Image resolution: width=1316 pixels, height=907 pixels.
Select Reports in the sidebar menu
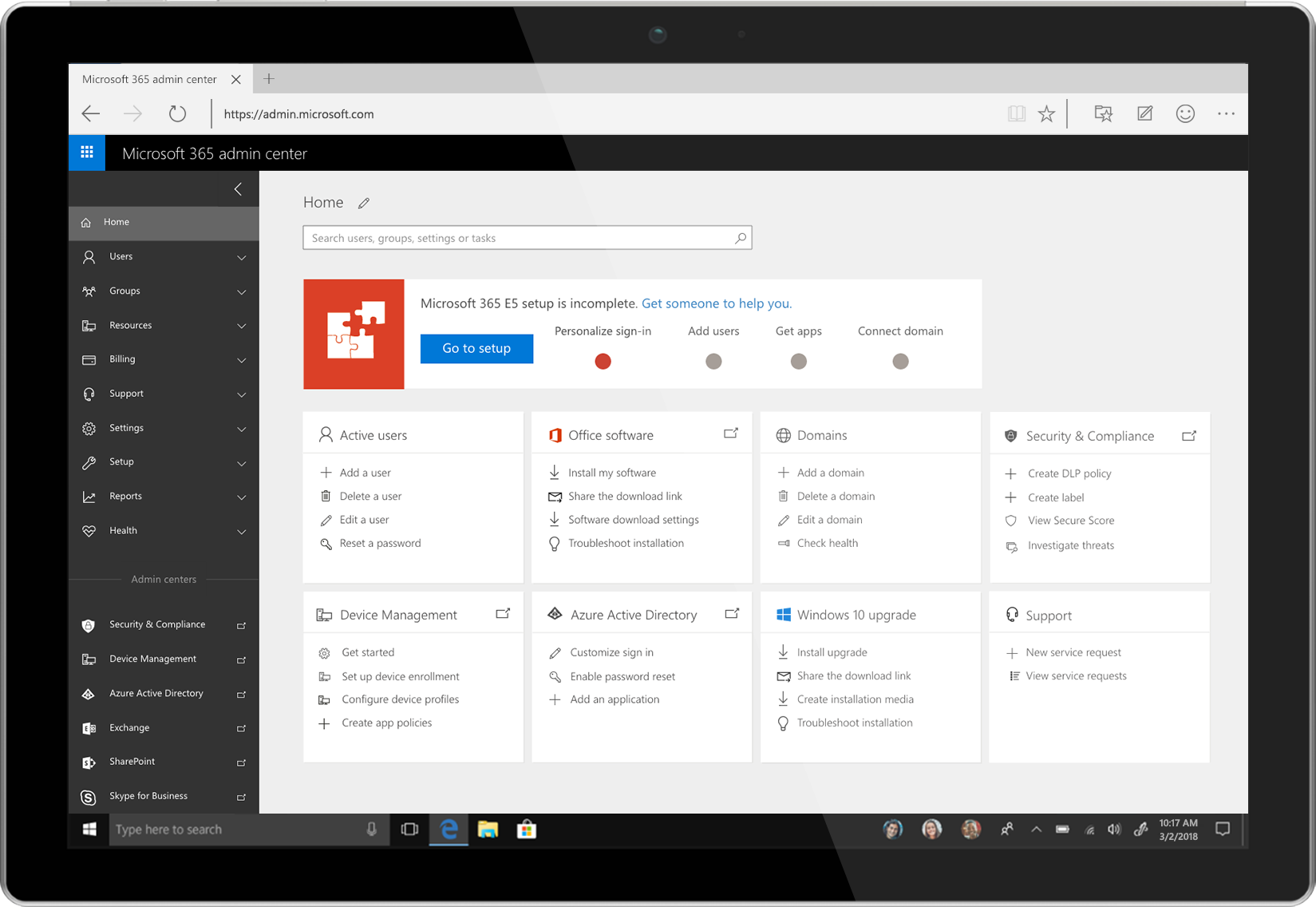[125, 496]
